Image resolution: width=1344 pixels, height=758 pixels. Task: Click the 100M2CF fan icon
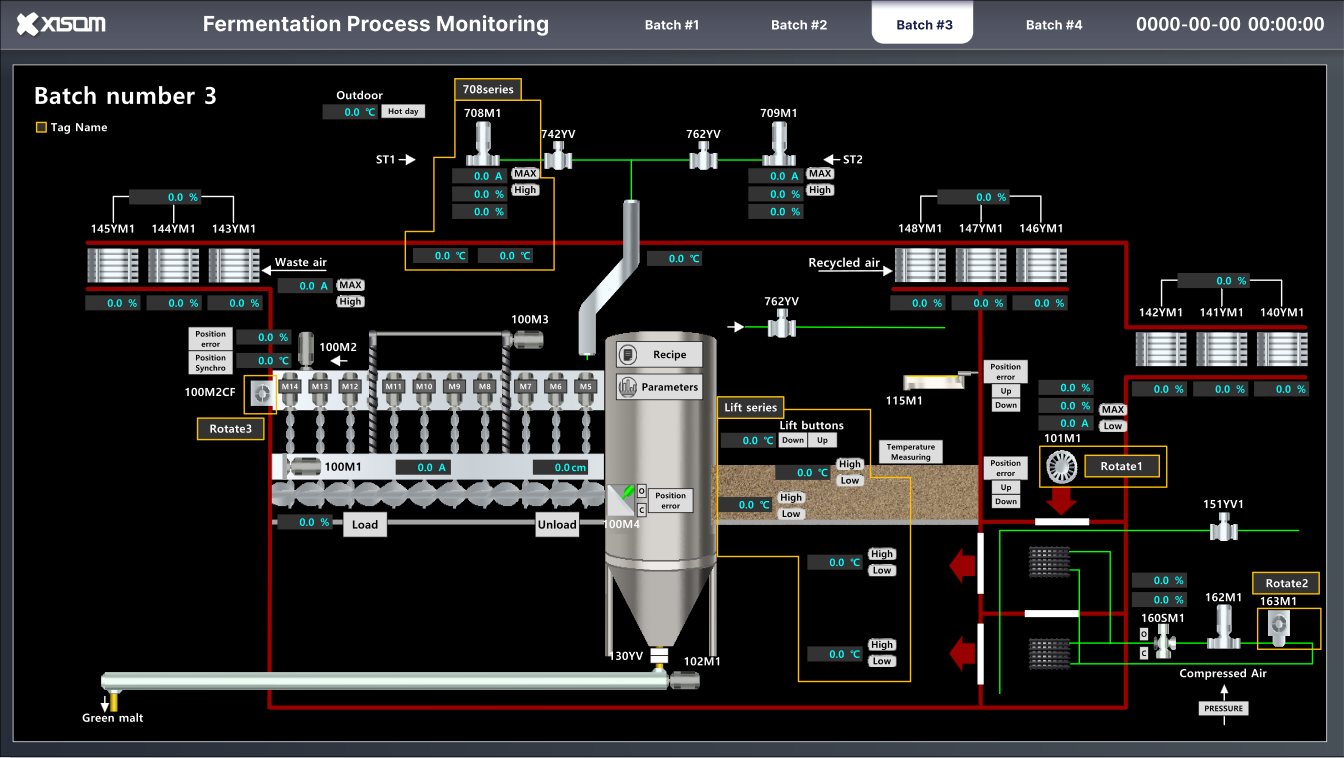260,393
